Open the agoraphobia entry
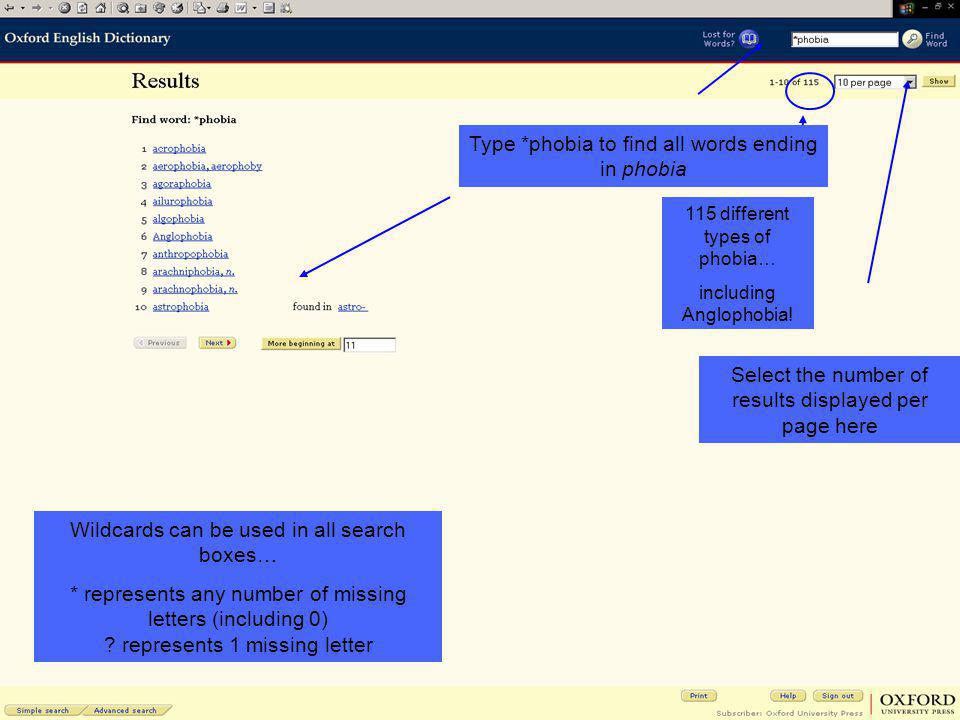This screenshot has width=960, height=720. (x=181, y=184)
